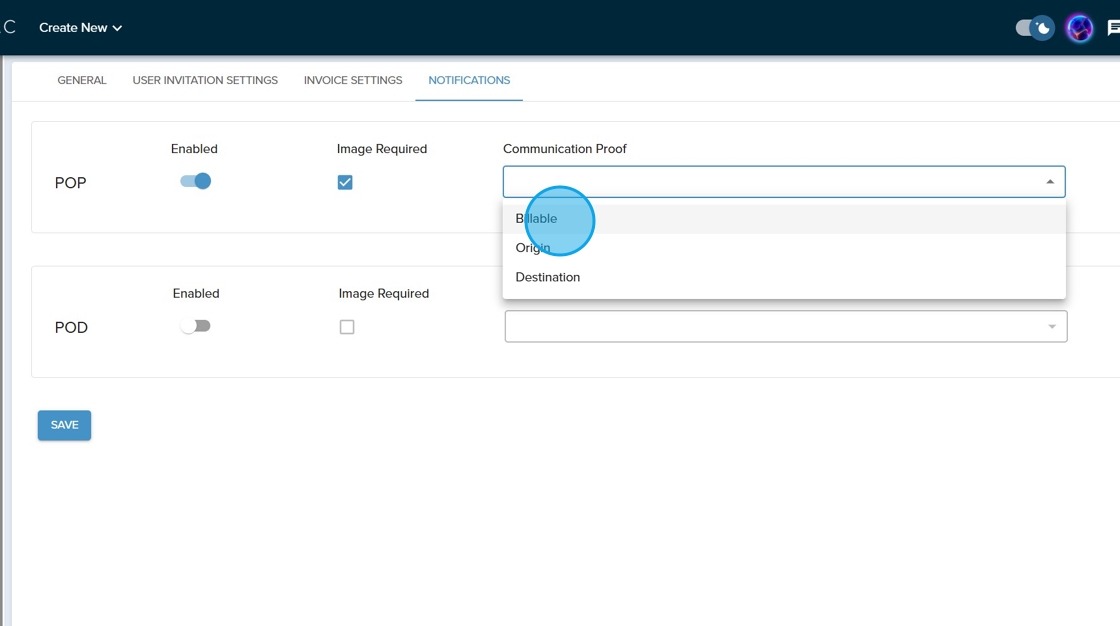Select the Notifications tab
The width and height of the screenshot is (1120, 626).
pyautogui.click(x=469, y=80)
